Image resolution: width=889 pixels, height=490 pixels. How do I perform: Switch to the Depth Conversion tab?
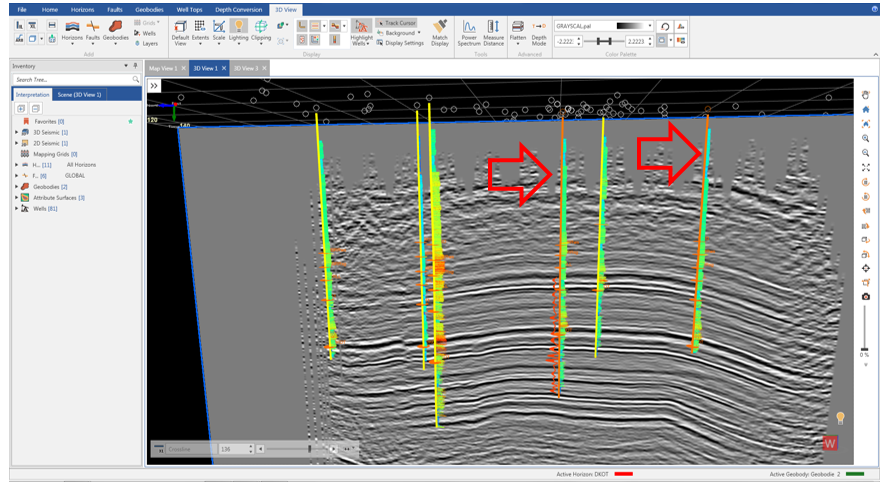tap(239, 10)
